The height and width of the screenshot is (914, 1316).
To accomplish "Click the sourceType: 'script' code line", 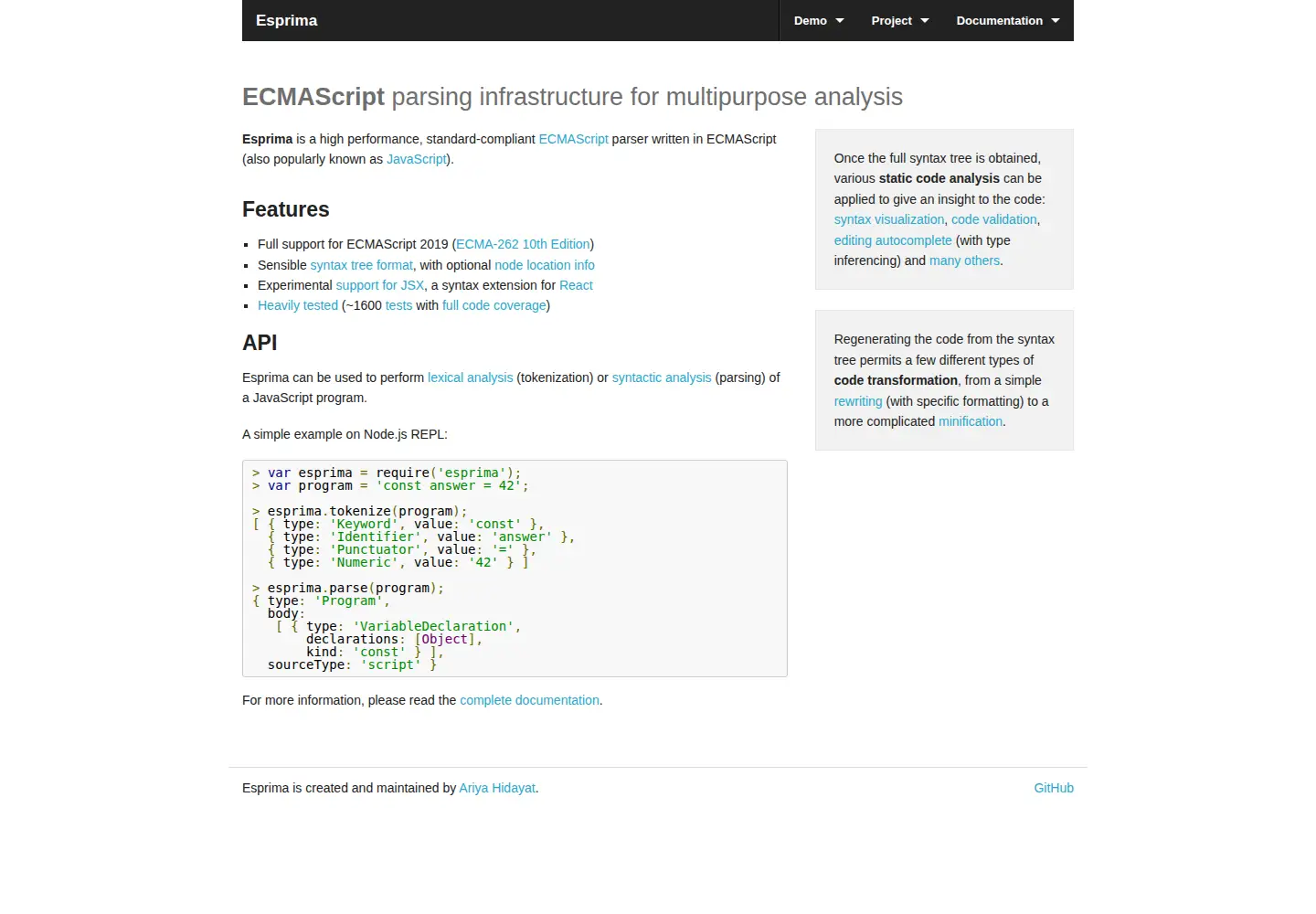I will pyautogui.click(x=352, y=664).
